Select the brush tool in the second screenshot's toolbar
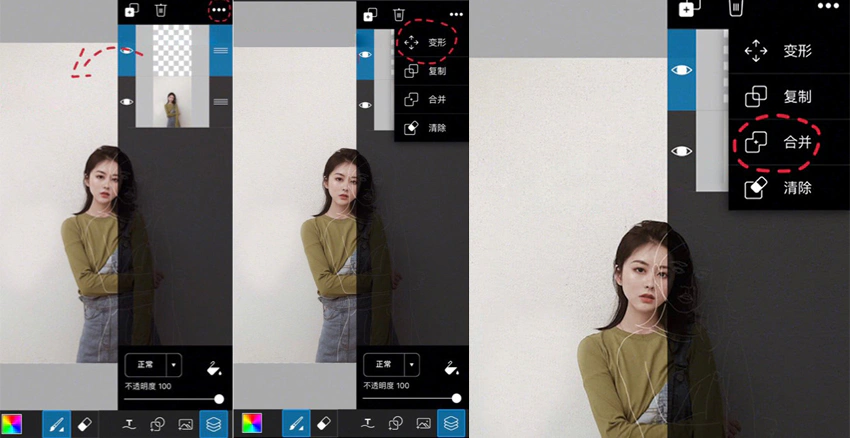850x438 pixels. click(296, 423)
